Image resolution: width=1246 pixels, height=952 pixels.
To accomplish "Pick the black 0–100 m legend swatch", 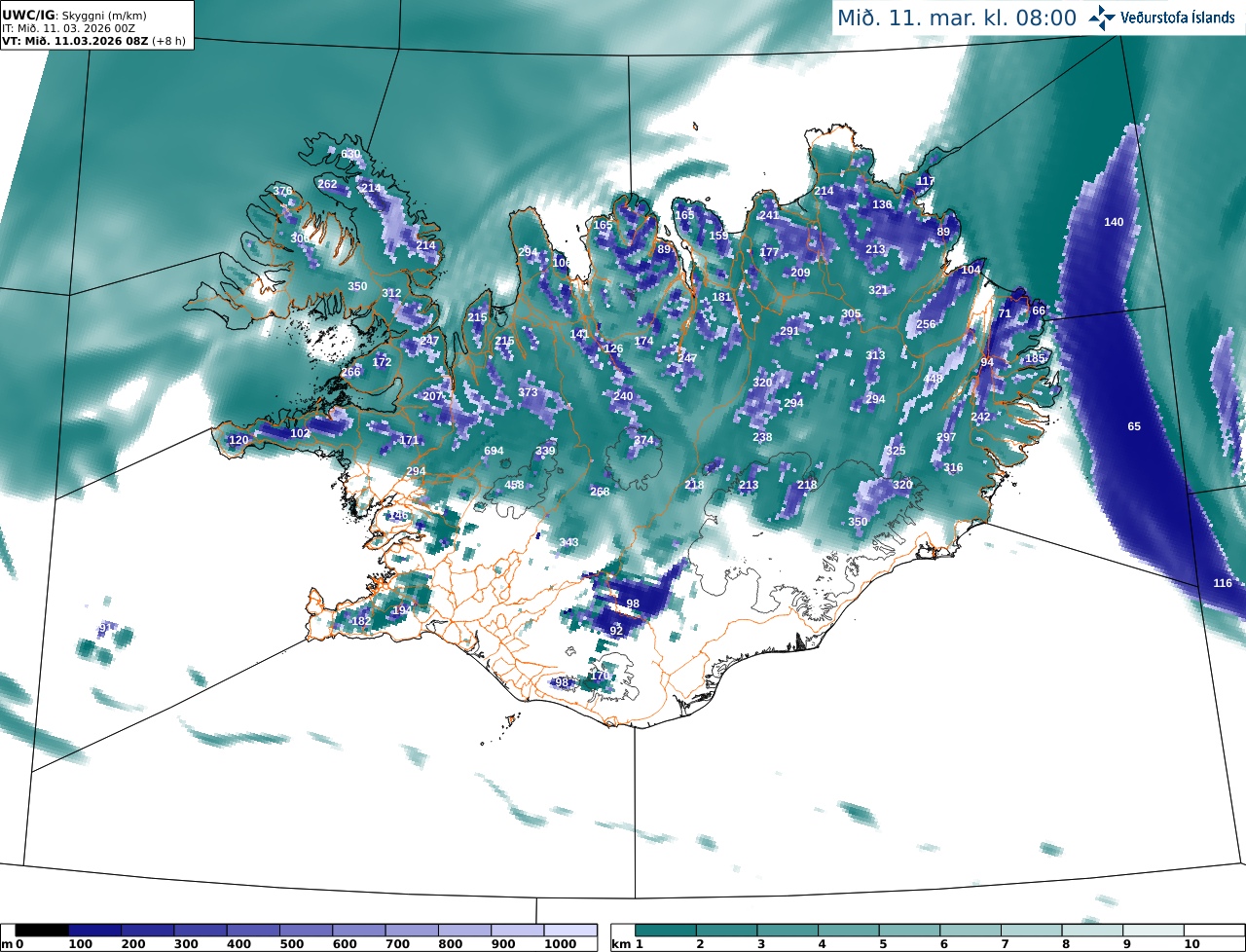I will click(42, 931).
